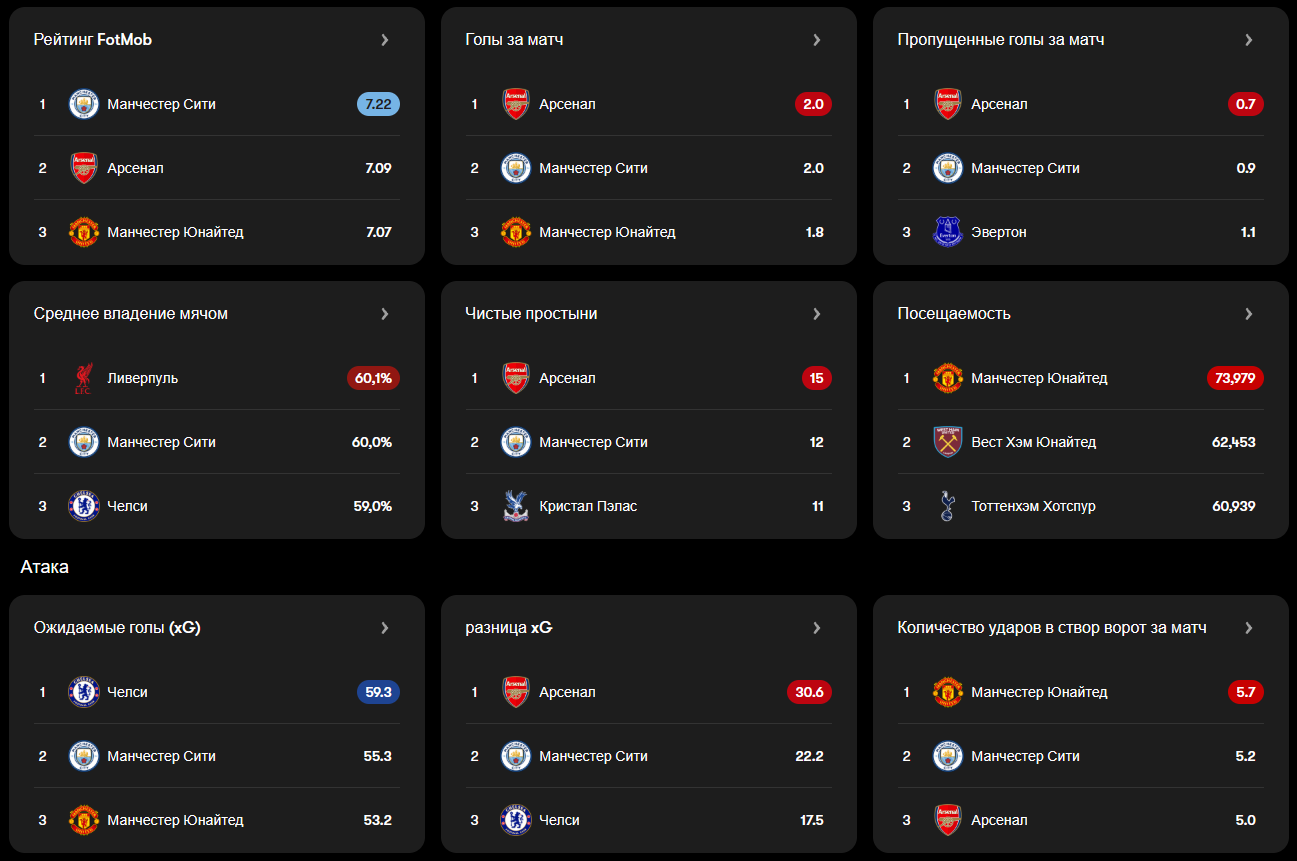Image resolution: width=1297 pixels, height=861 pixels.
Task: Expand the Голы за матч chevron
Action: [x=817, y=40]
